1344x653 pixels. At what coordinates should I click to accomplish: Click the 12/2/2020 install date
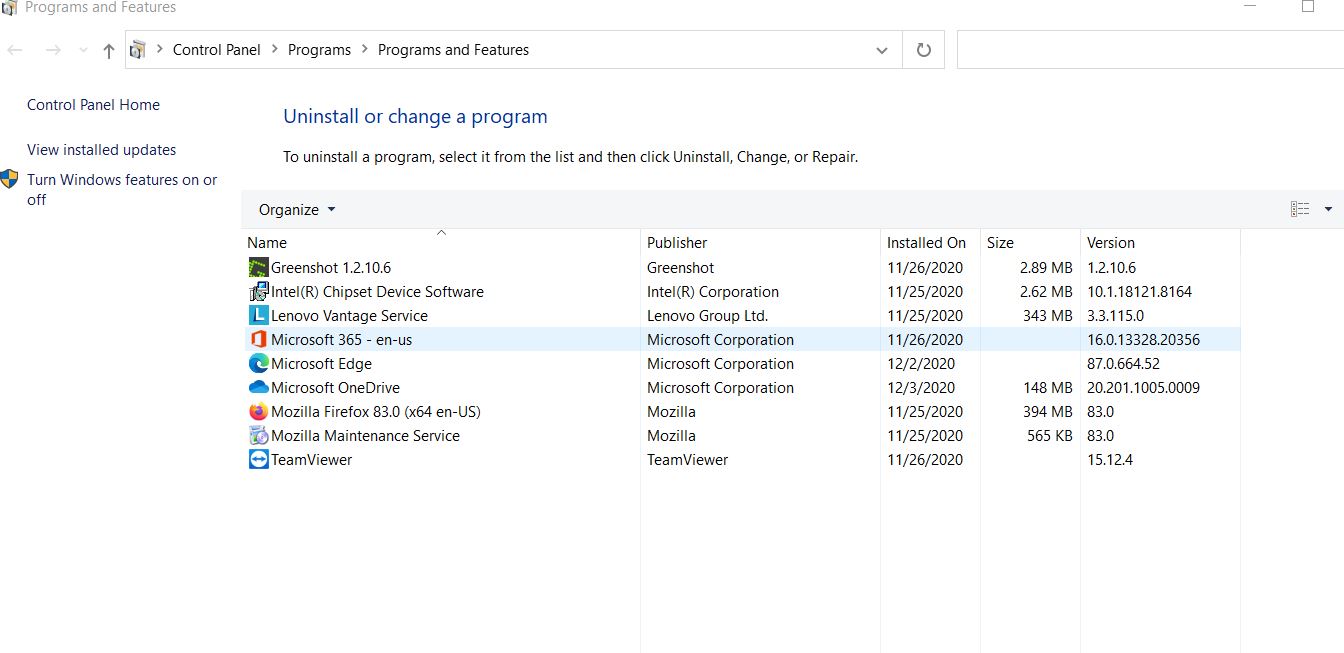click(921, 364)
